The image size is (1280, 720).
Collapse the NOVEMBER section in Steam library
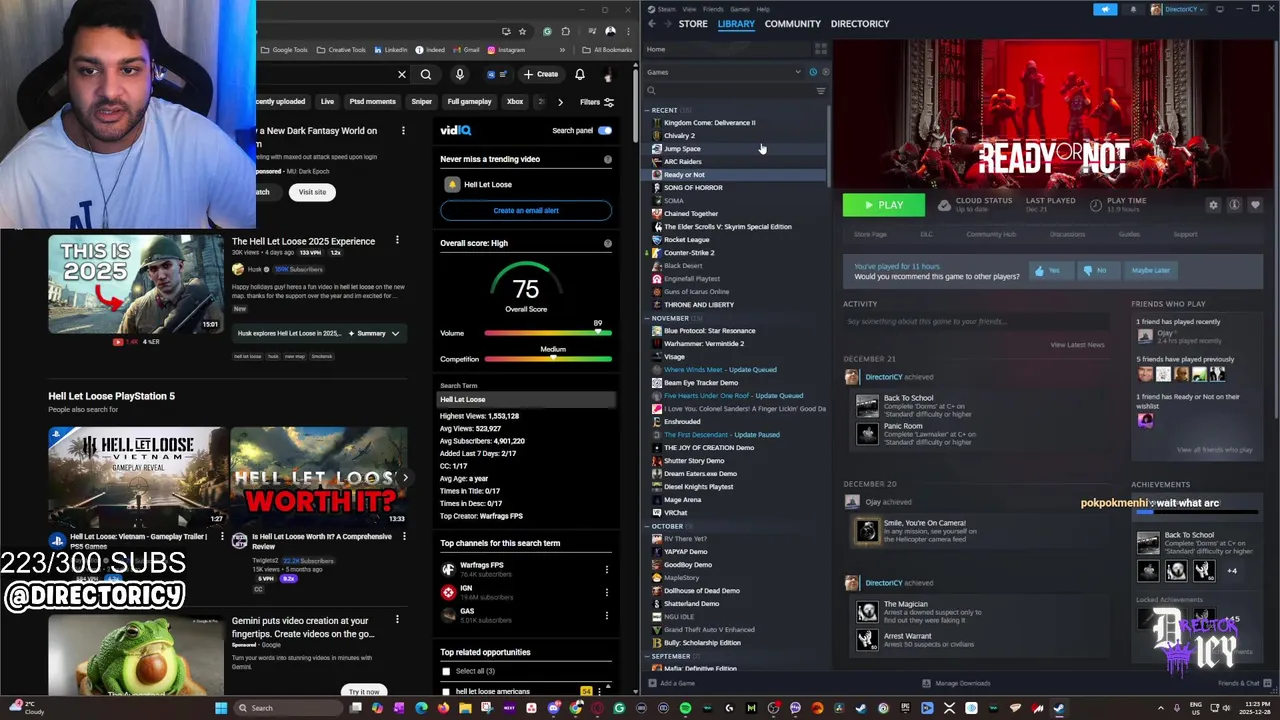tap(648, 318)
